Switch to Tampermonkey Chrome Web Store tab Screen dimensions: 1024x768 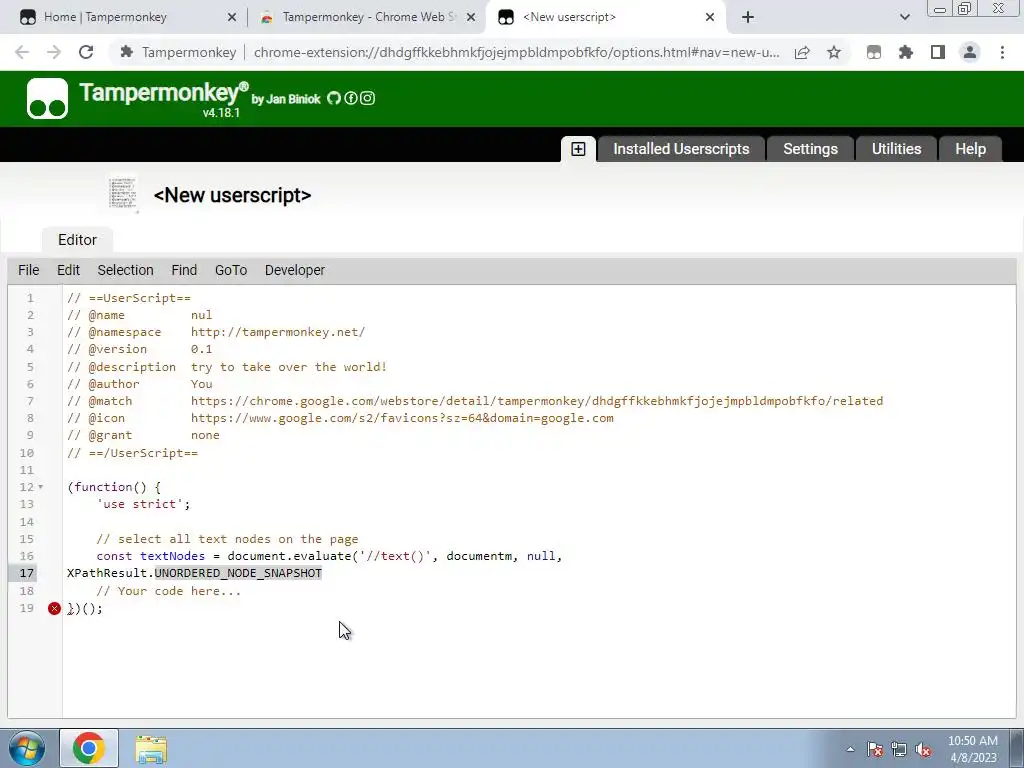tap(366, 17)
